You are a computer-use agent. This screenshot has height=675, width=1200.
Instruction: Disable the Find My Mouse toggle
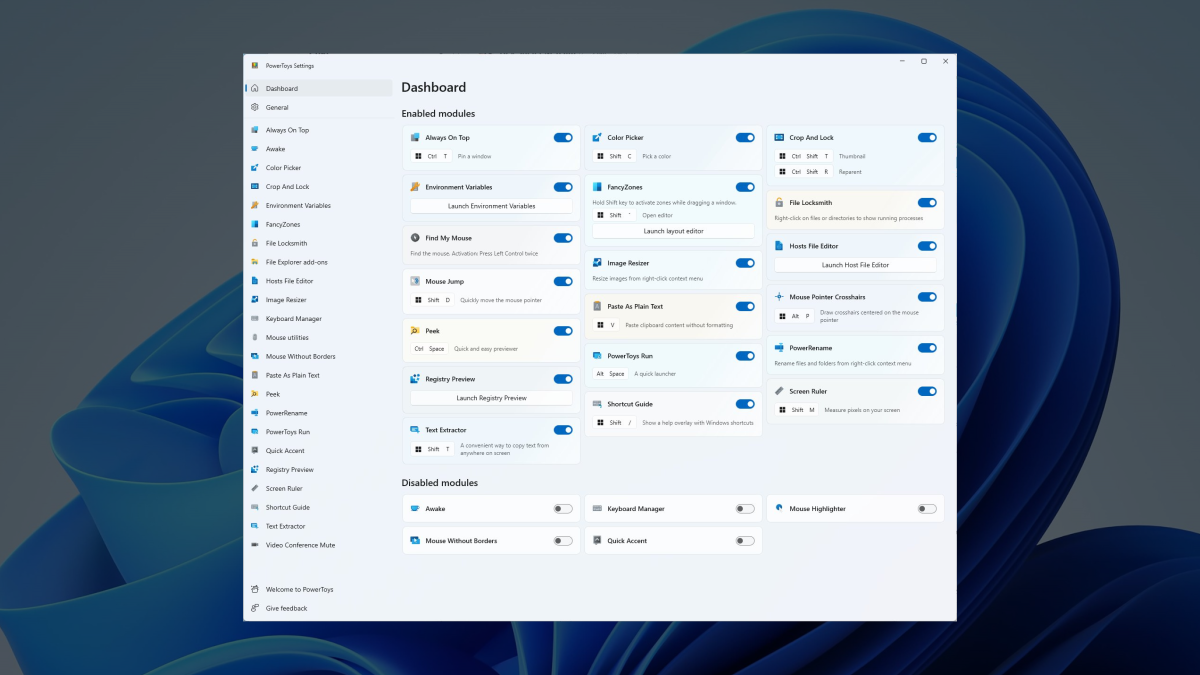point(563,238)
